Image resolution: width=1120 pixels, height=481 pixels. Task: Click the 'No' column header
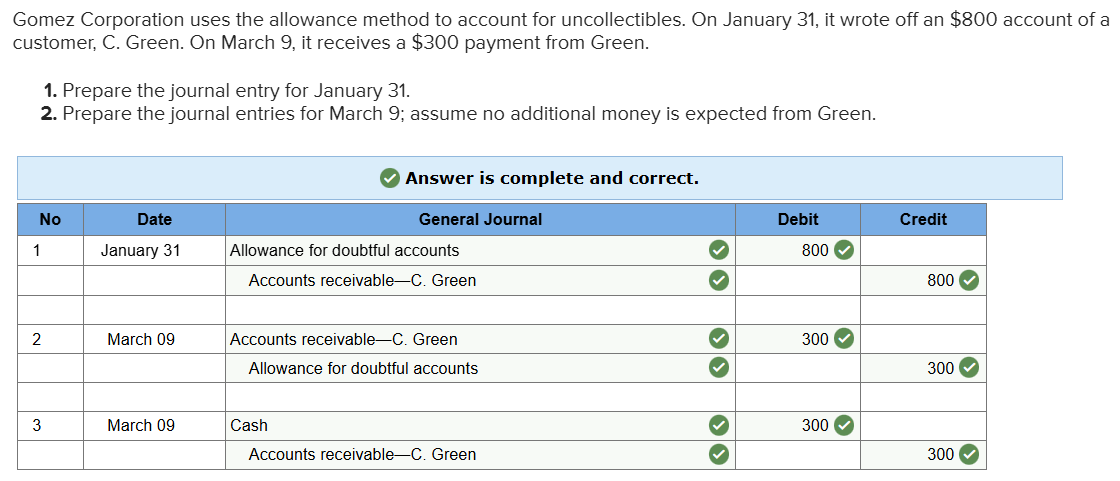point(50,219)
